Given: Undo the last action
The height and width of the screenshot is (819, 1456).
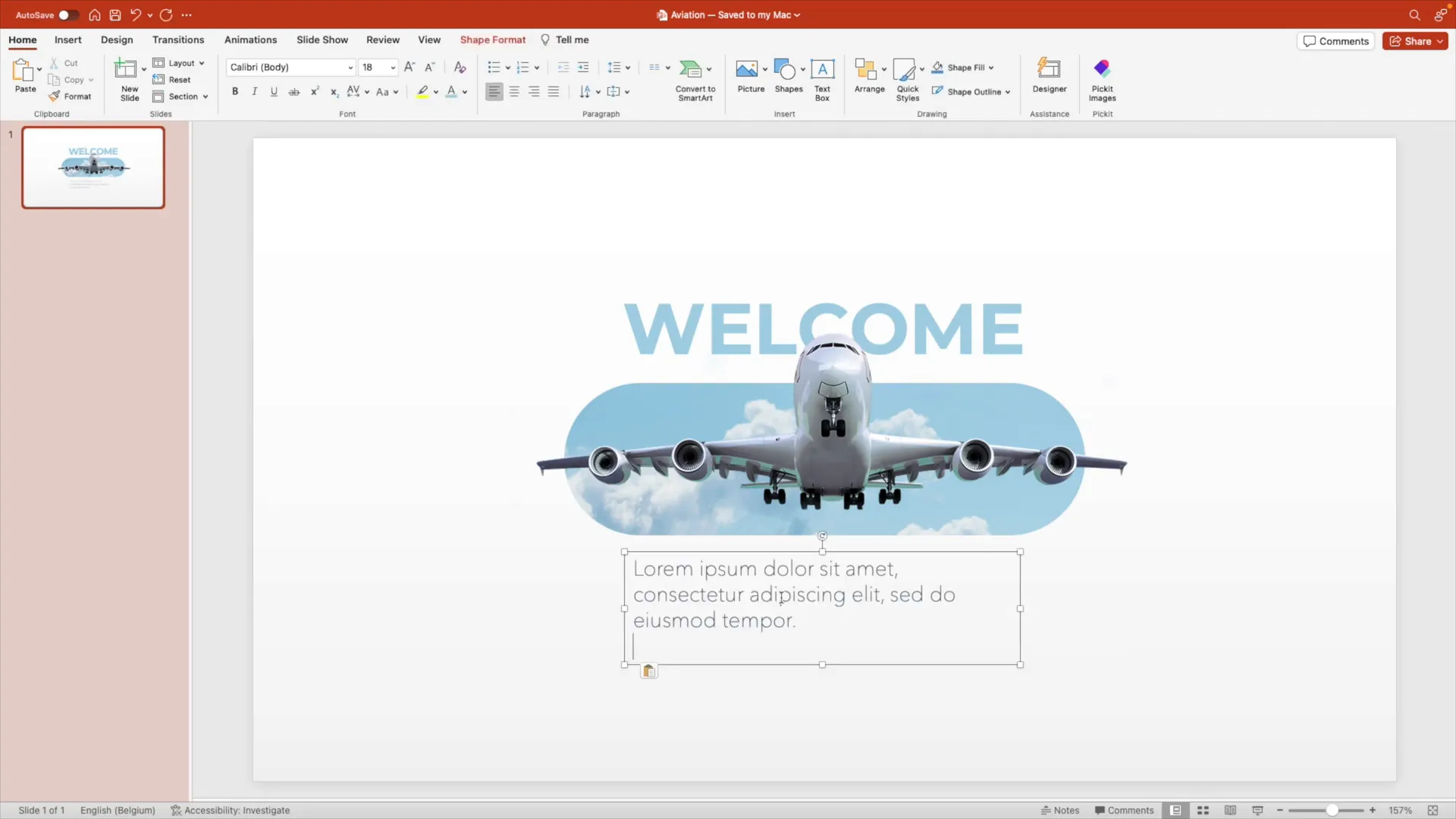Looking at the screenshot, I should click(x=136, y=15).
